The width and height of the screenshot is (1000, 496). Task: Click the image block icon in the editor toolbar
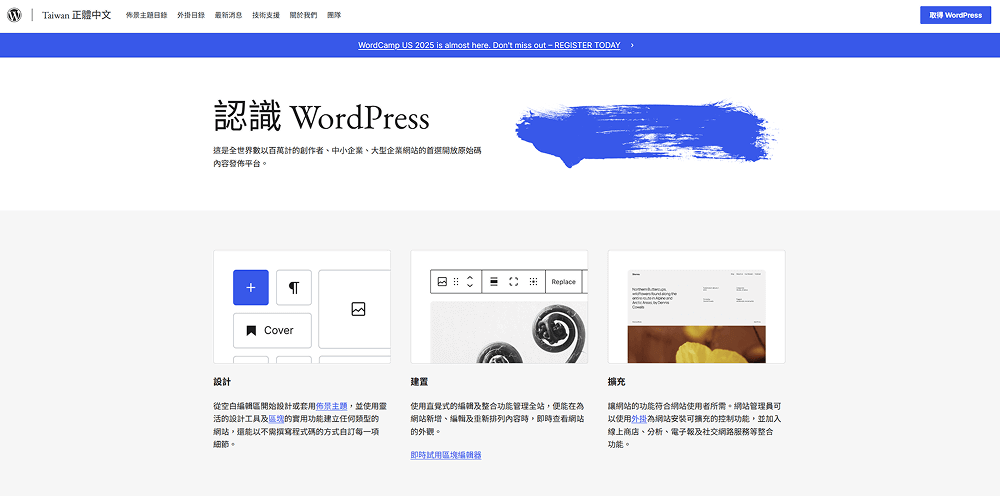(x=442, y=281)
